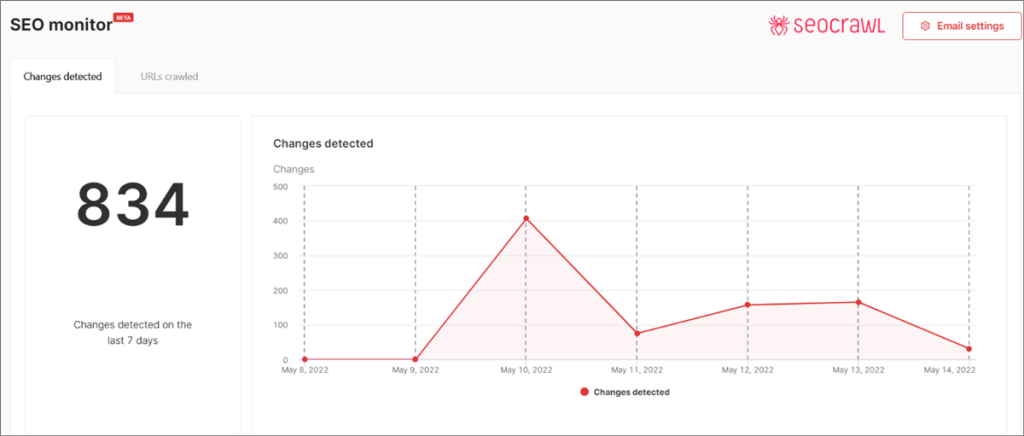Click the May 8, 2022 data point
1024x436 pixels.
click(x=304, y=360)
